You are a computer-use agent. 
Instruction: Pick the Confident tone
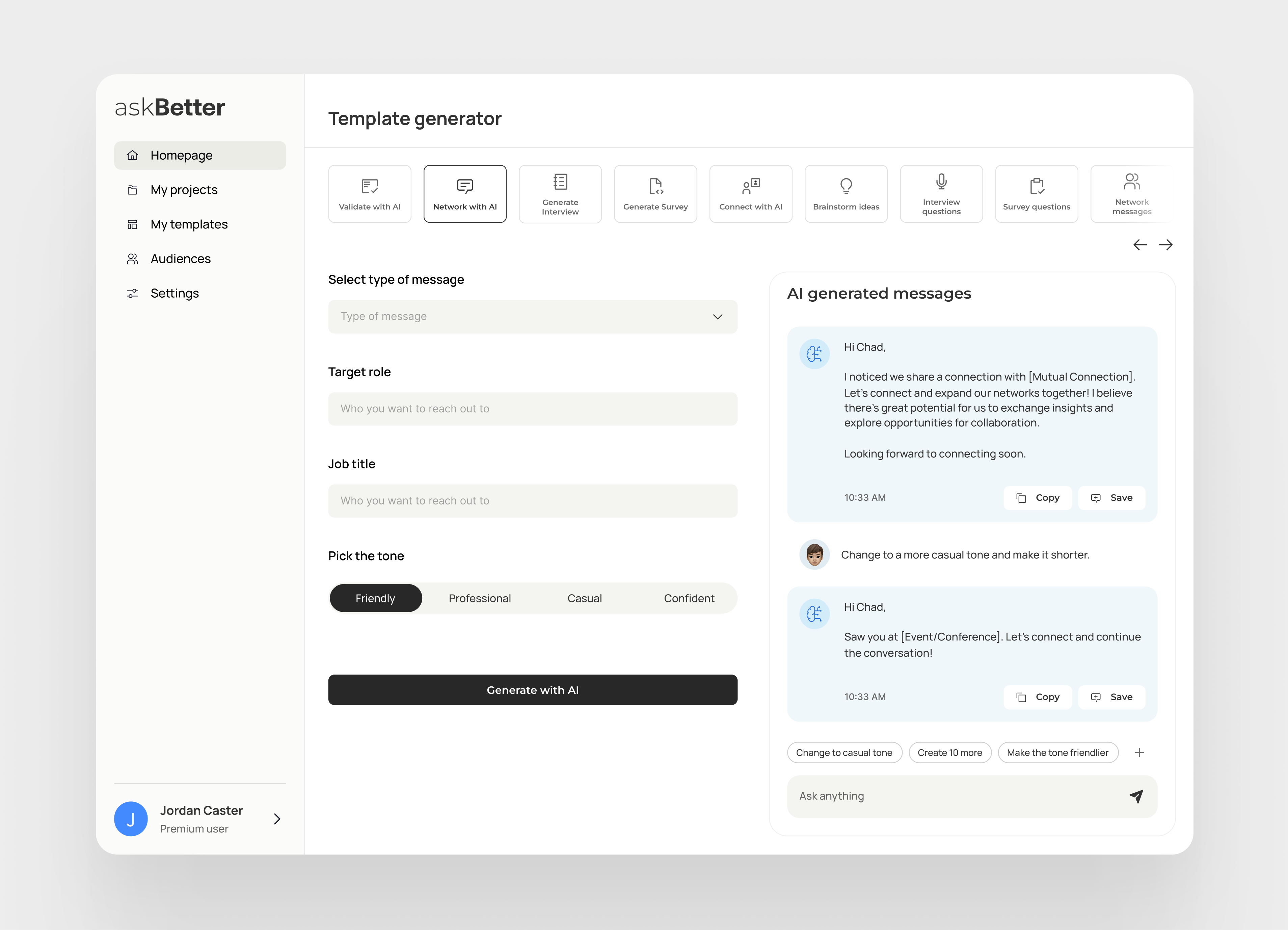(688, 598)
